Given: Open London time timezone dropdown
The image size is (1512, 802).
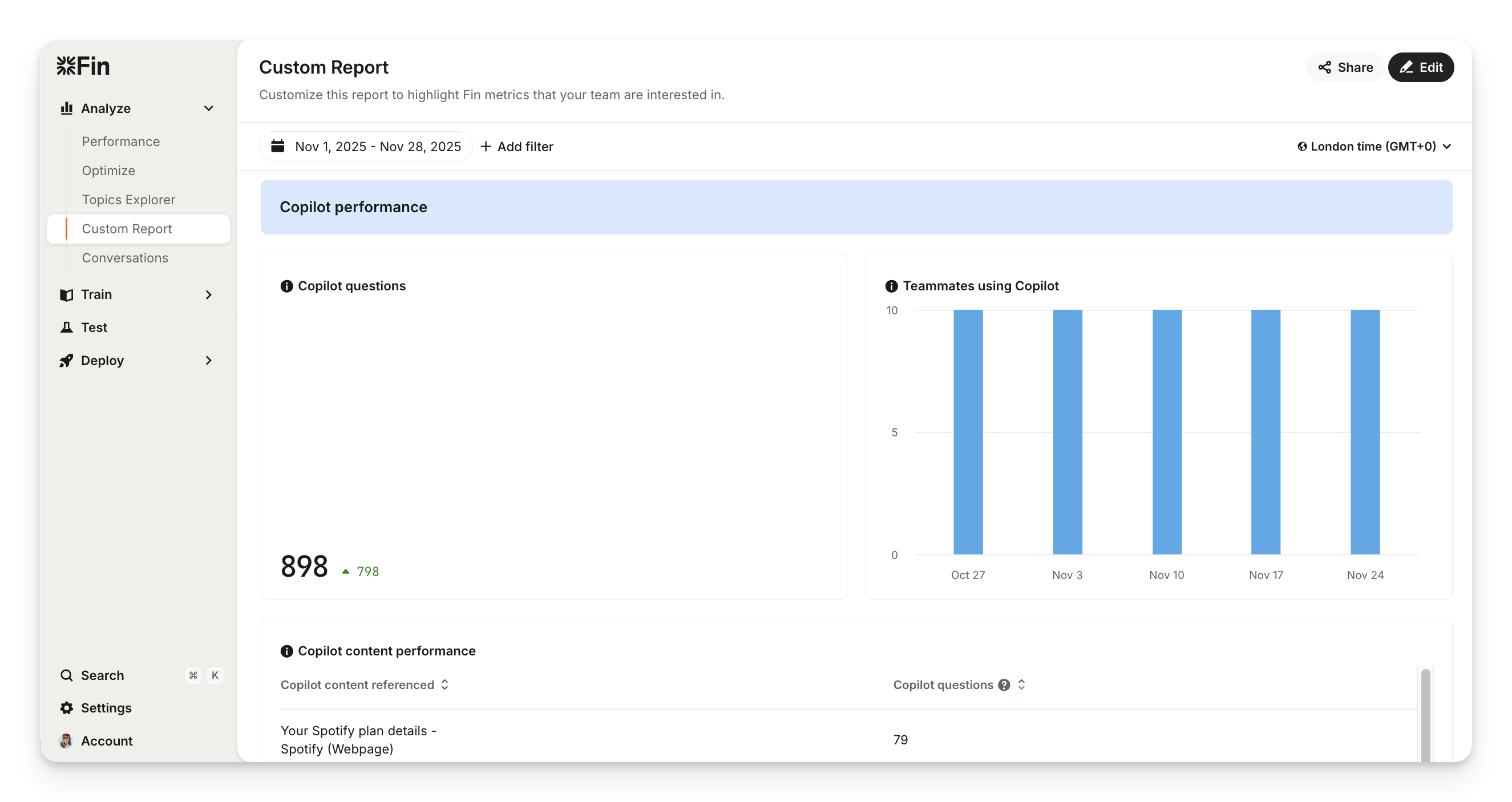Looking at the screenshot, I should click(1373, 147).
